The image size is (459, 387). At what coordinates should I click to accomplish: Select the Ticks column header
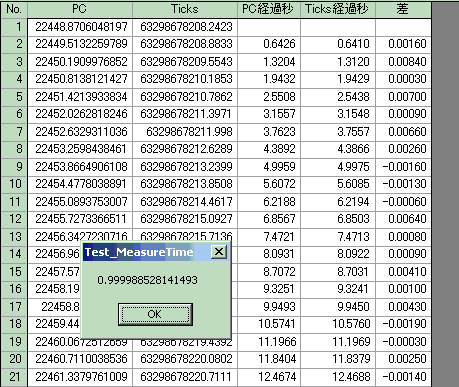point(185,9)
